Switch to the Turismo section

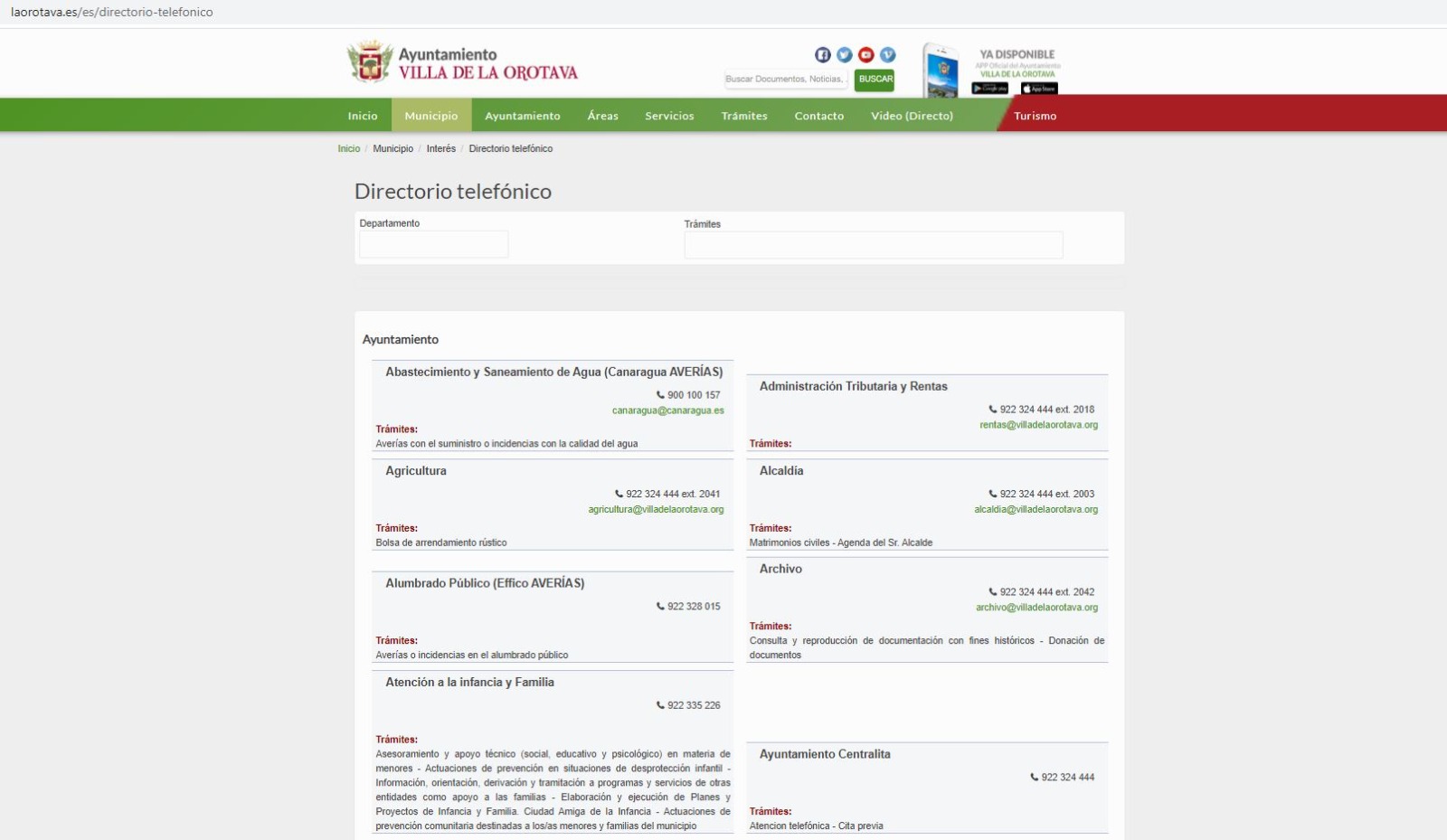1036,115
